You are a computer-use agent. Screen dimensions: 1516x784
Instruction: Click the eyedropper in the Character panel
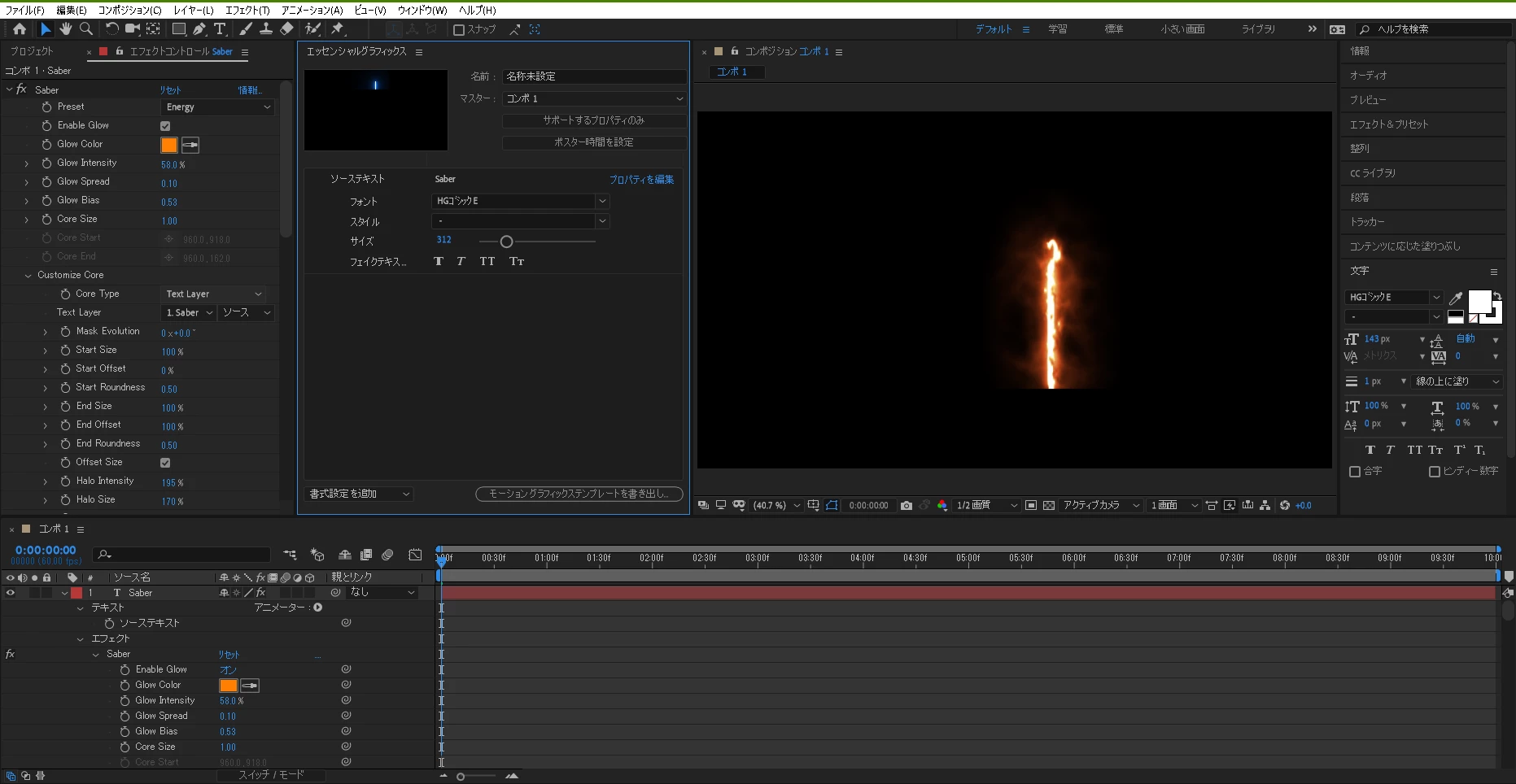1456,298
